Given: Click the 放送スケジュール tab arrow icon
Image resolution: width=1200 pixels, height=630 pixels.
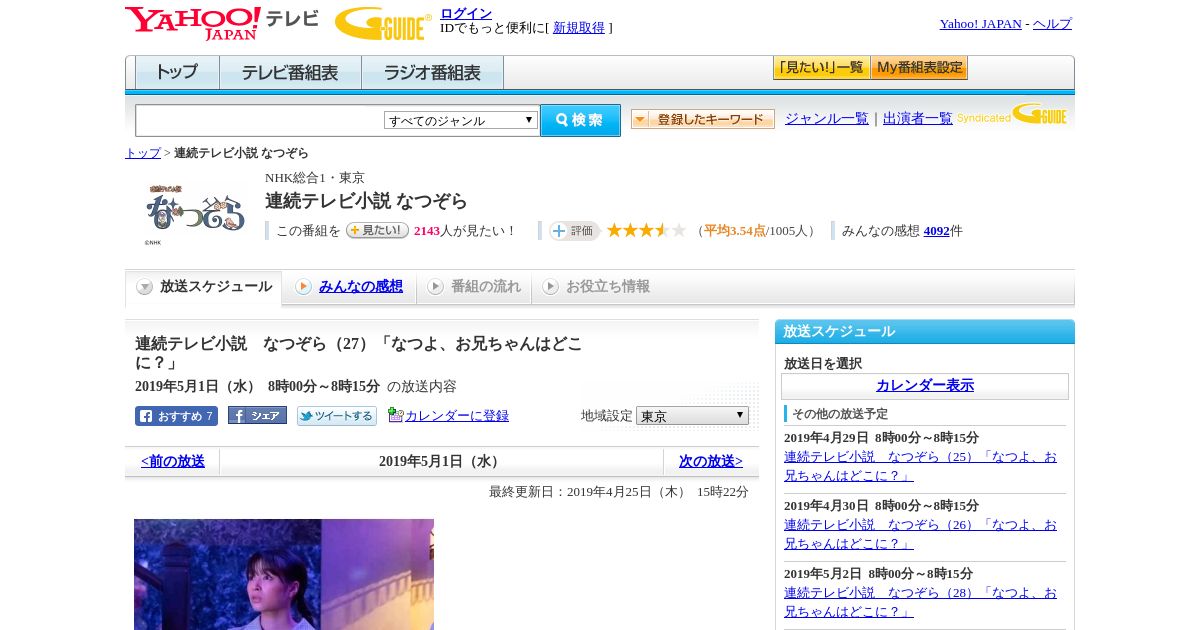Looking at the screenshot, I should click(x=145, y=287).
